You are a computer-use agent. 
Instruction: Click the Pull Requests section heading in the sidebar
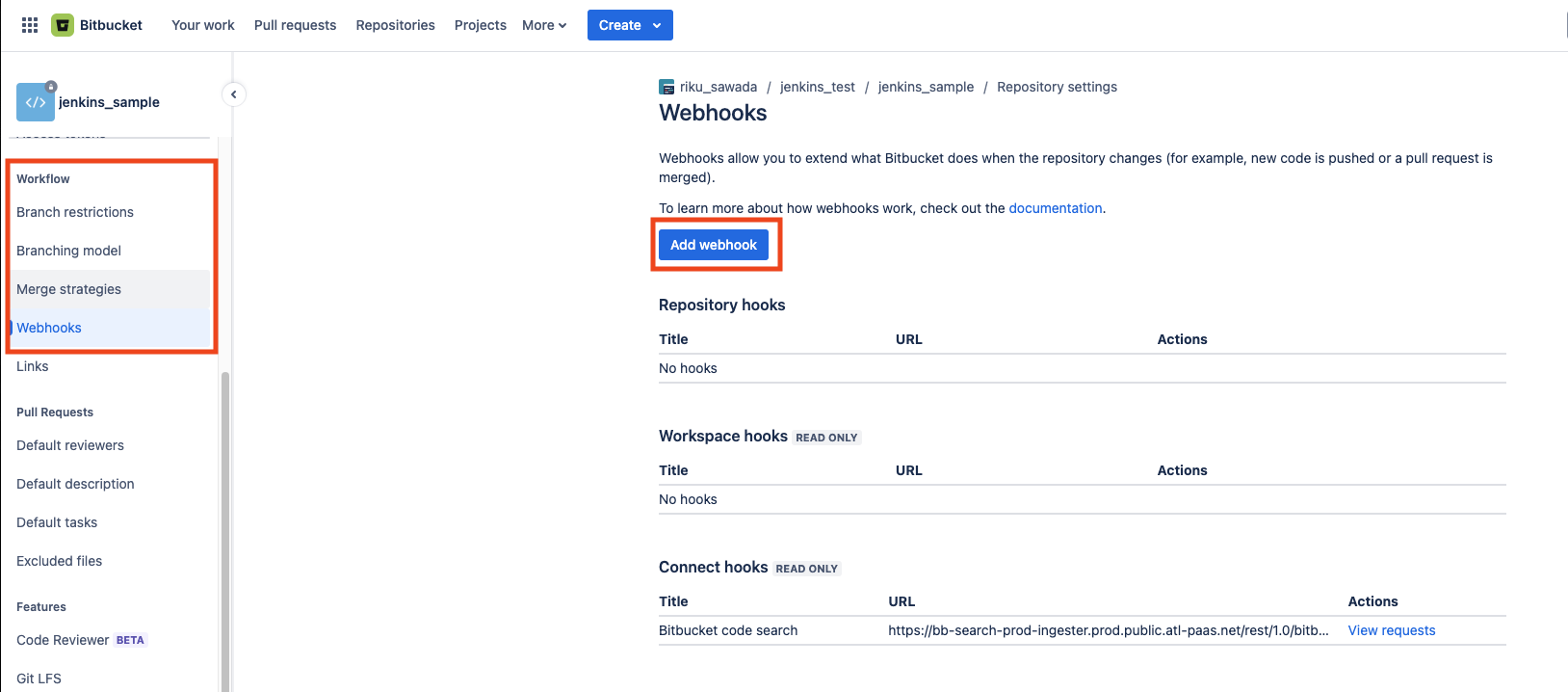[x=55, y=413]
